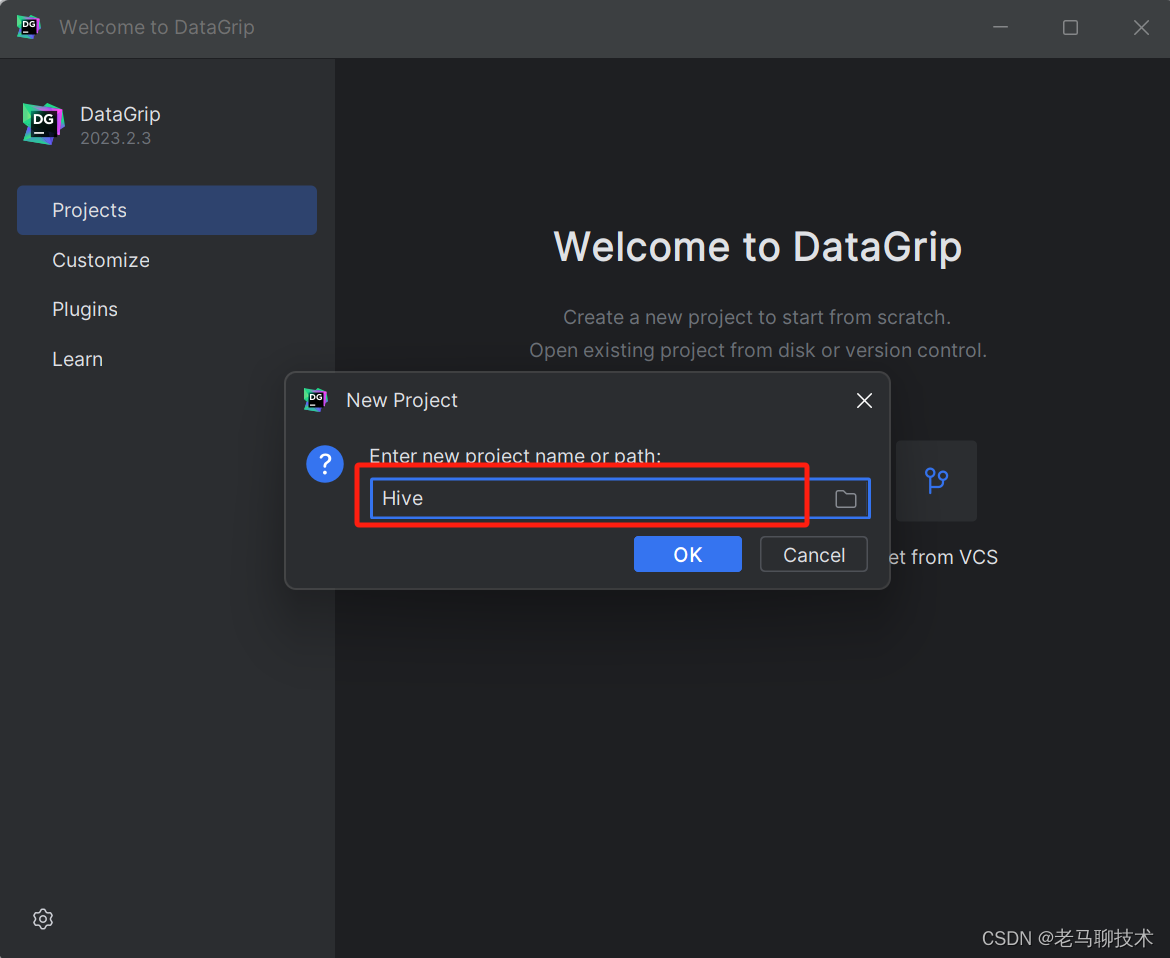The width and height of the screenshot is (1170, 958).
Task: Click the New Project dialog title
Action: tap(401, 401)
